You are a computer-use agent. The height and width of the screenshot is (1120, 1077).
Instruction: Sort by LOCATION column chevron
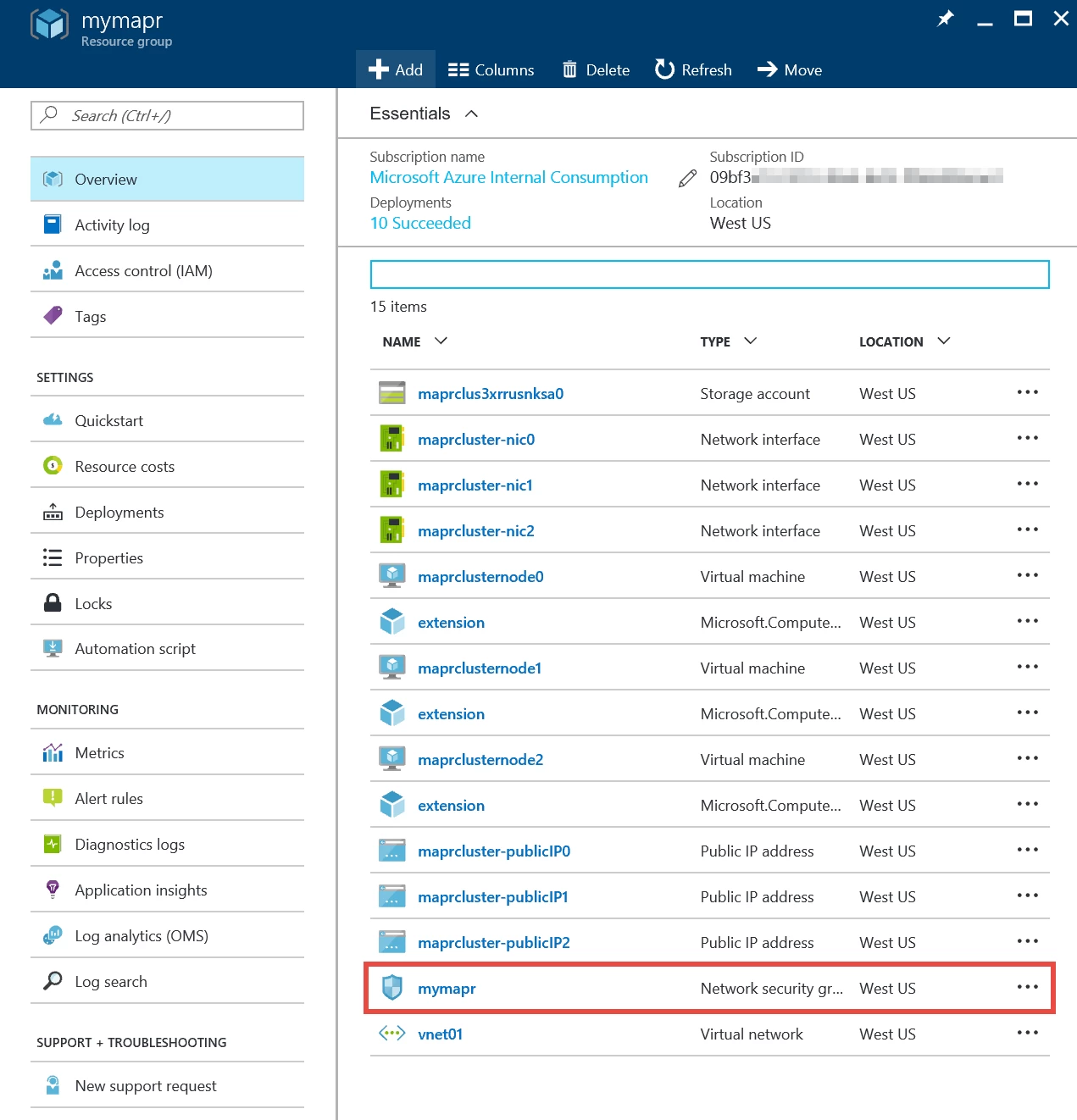pos(944,341)
